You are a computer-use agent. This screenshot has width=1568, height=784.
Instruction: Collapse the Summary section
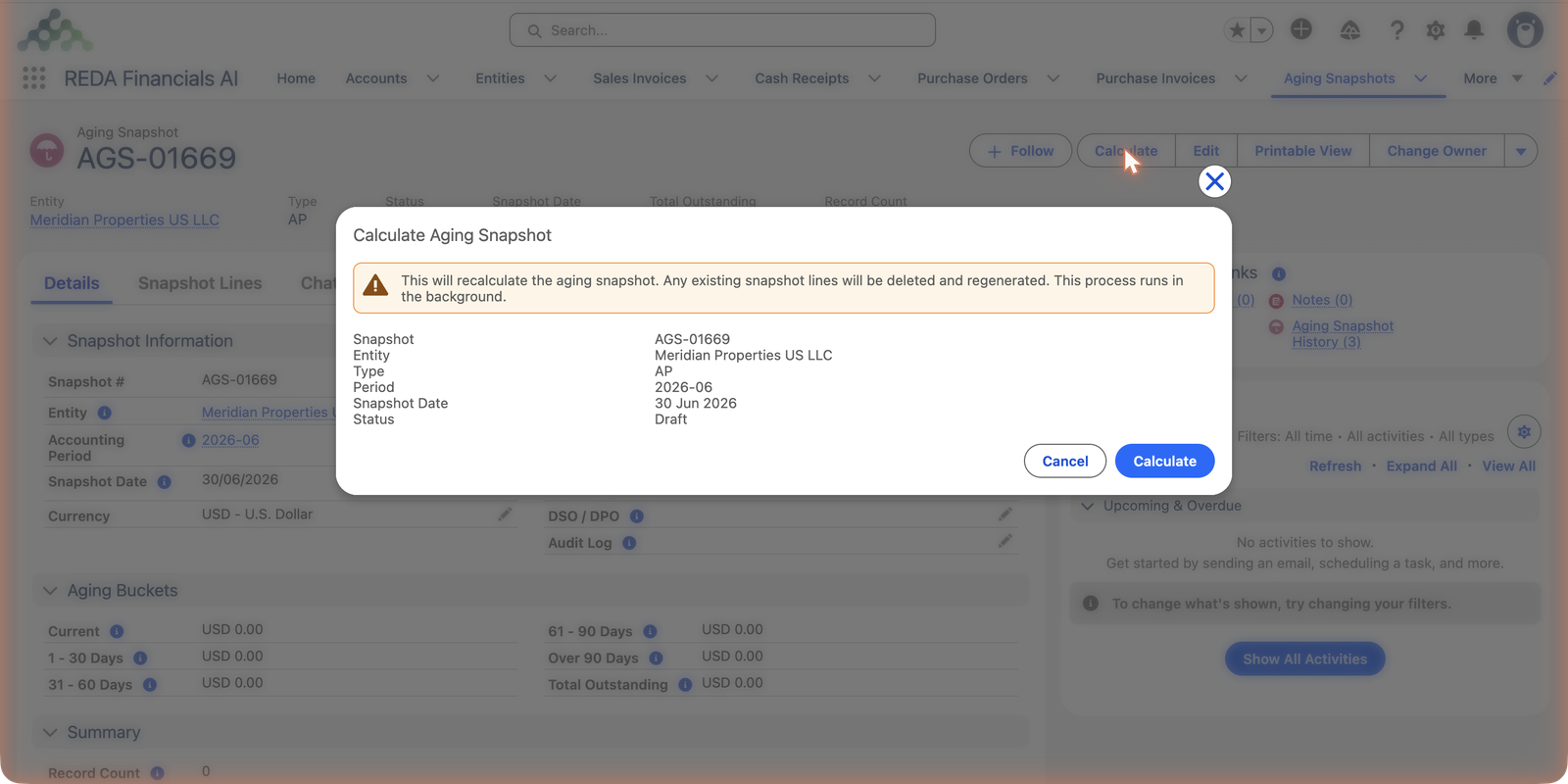pyautogui.click(x=50, y=733)
